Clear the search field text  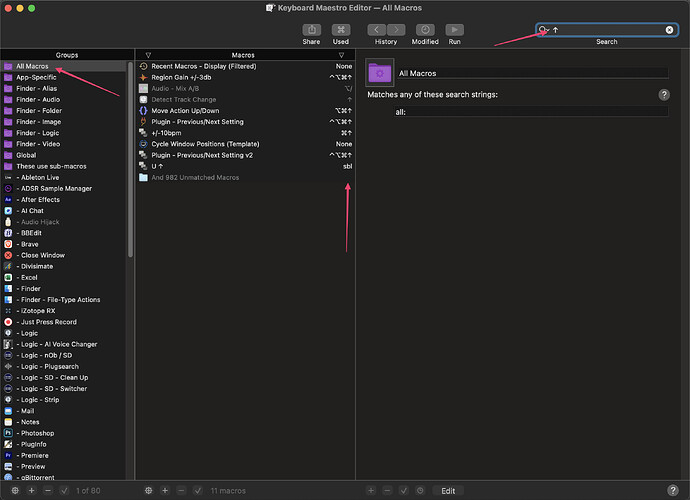pyautogui.click(x=669, y=29)
